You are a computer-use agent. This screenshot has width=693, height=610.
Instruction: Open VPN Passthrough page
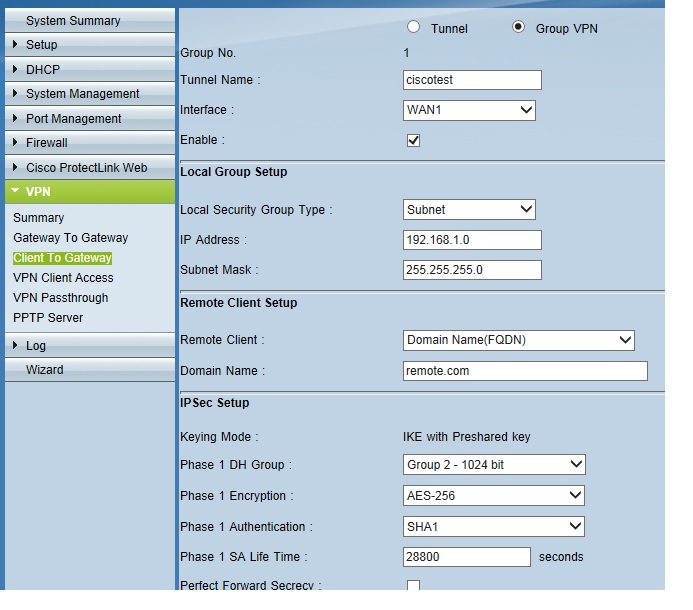61,297
